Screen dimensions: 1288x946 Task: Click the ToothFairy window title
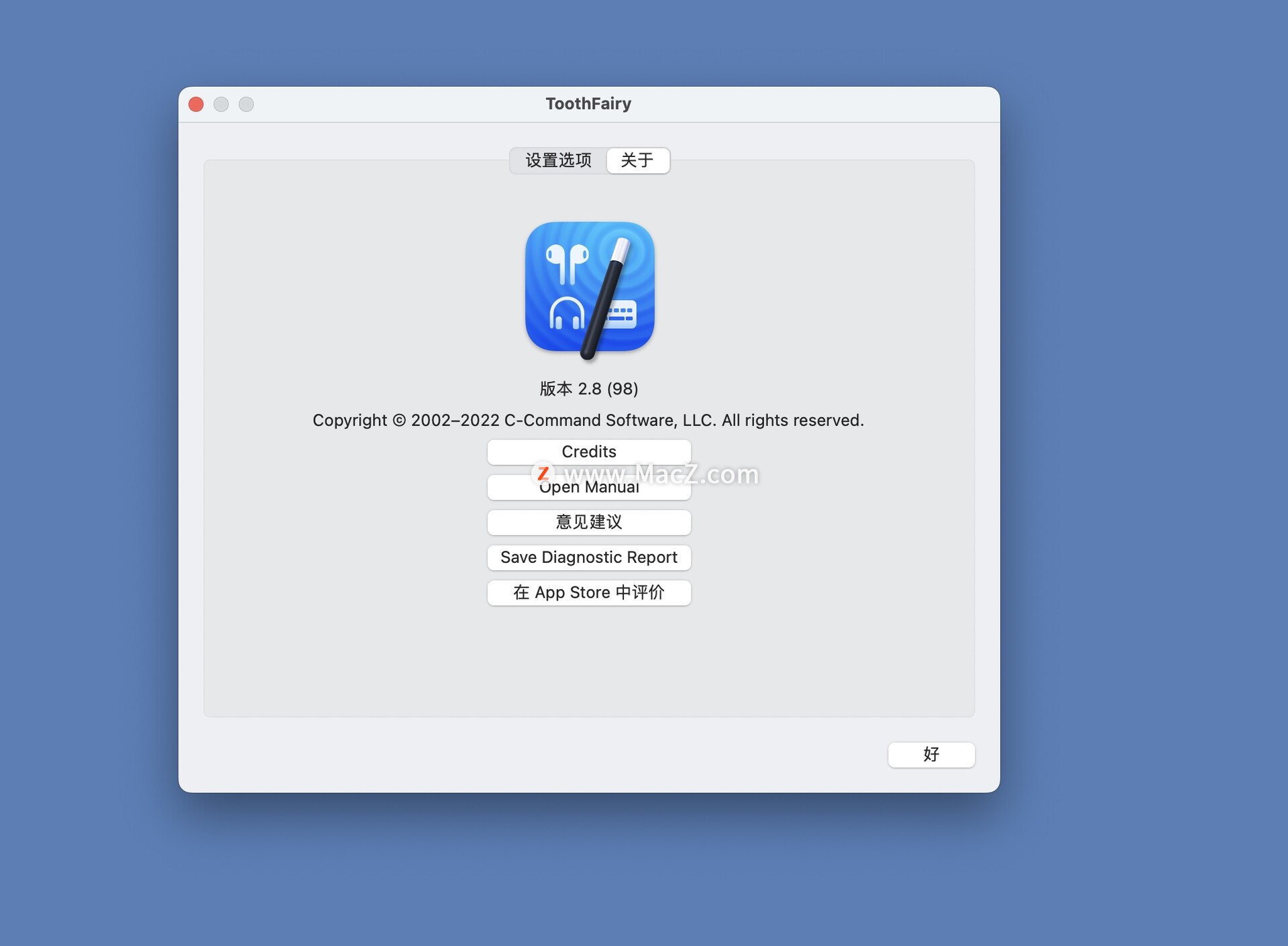pos(588,103)
